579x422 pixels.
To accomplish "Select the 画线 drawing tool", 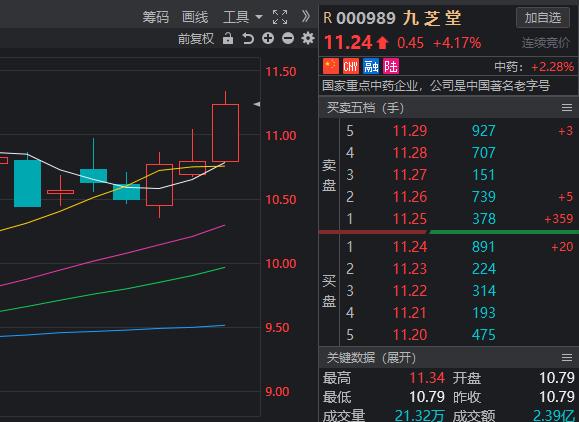I will pyautogui.click(x=195, y=17).
